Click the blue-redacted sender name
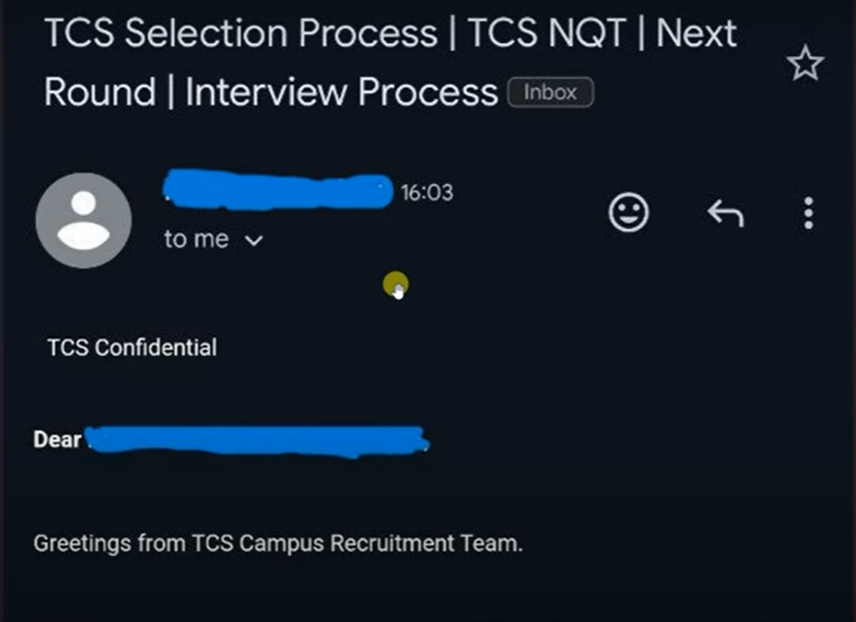Screen dimensions: 856x622 coord(278,190)
